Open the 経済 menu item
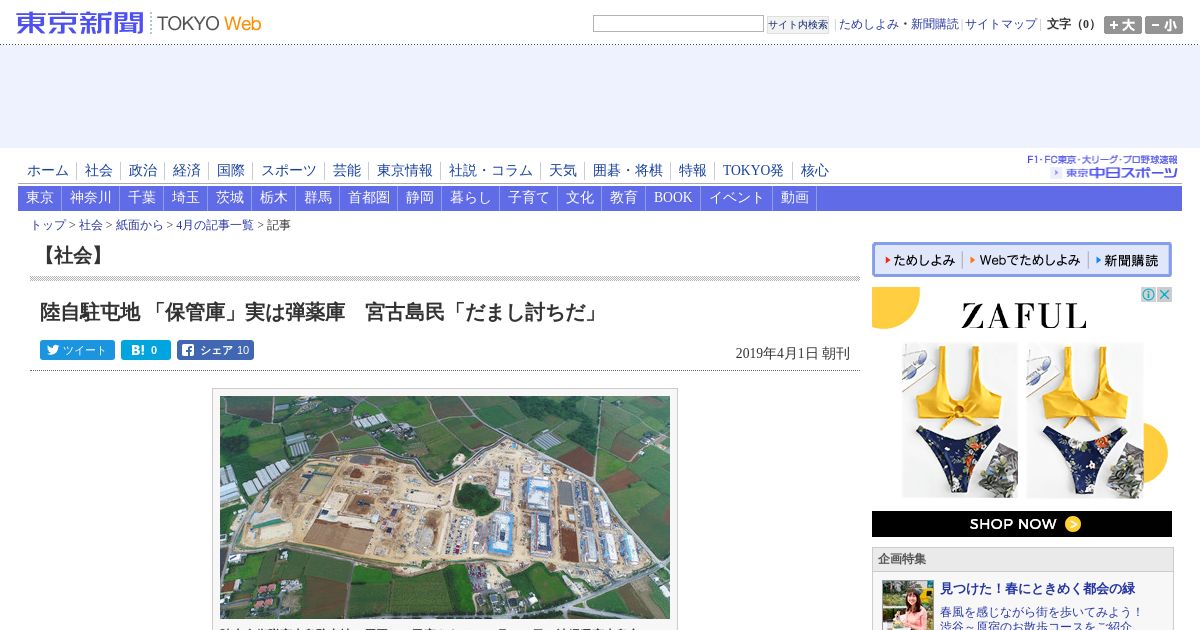The image size is (1200, 630). click(187, 171)
